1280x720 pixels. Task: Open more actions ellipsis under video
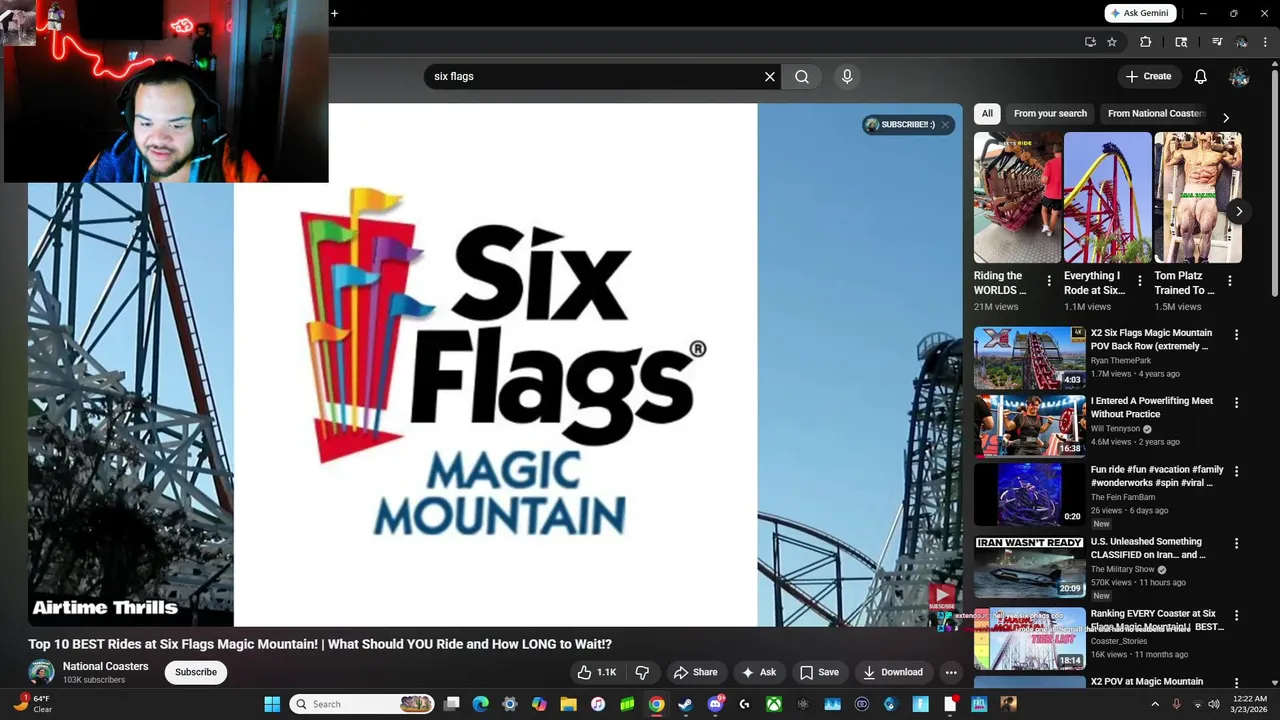pos(951,672)
